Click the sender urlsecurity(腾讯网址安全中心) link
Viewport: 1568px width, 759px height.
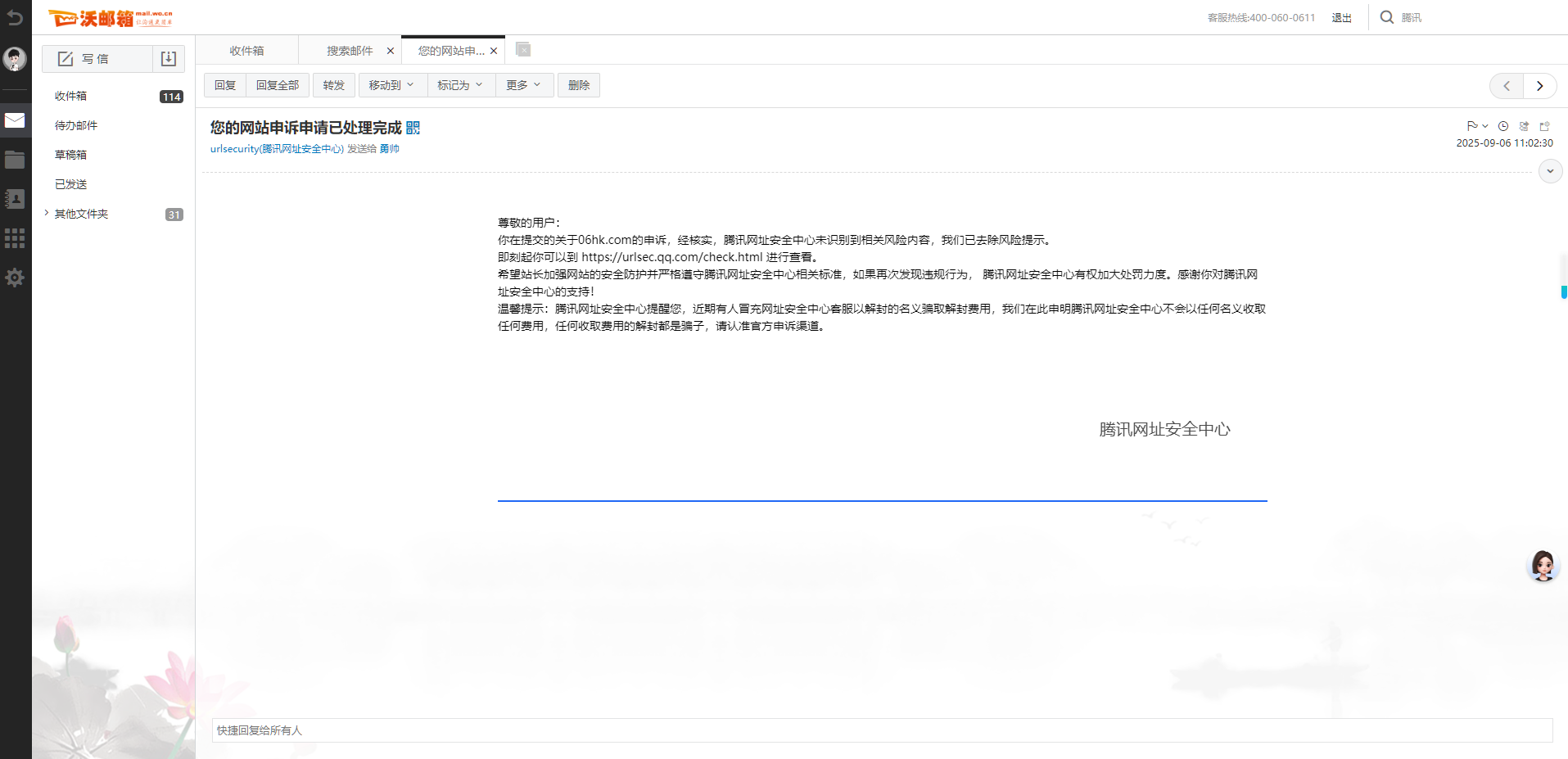click(277, 149)
